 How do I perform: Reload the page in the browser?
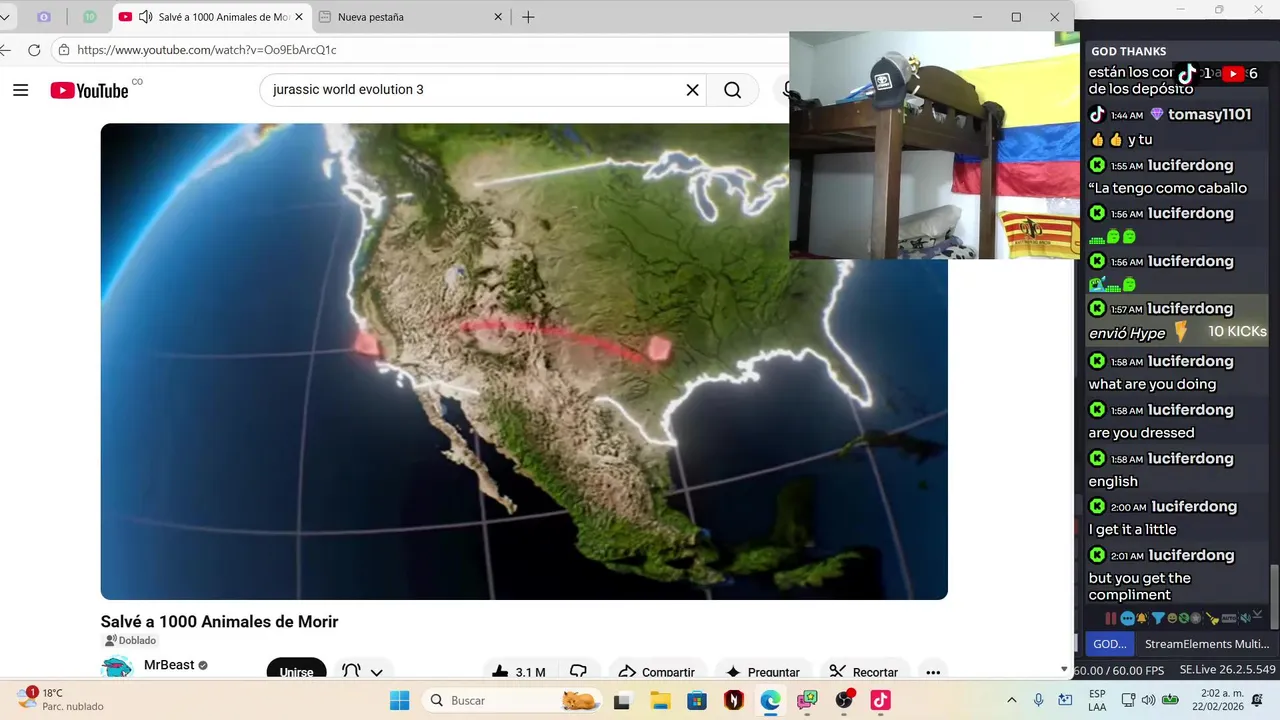coord(34,50)
